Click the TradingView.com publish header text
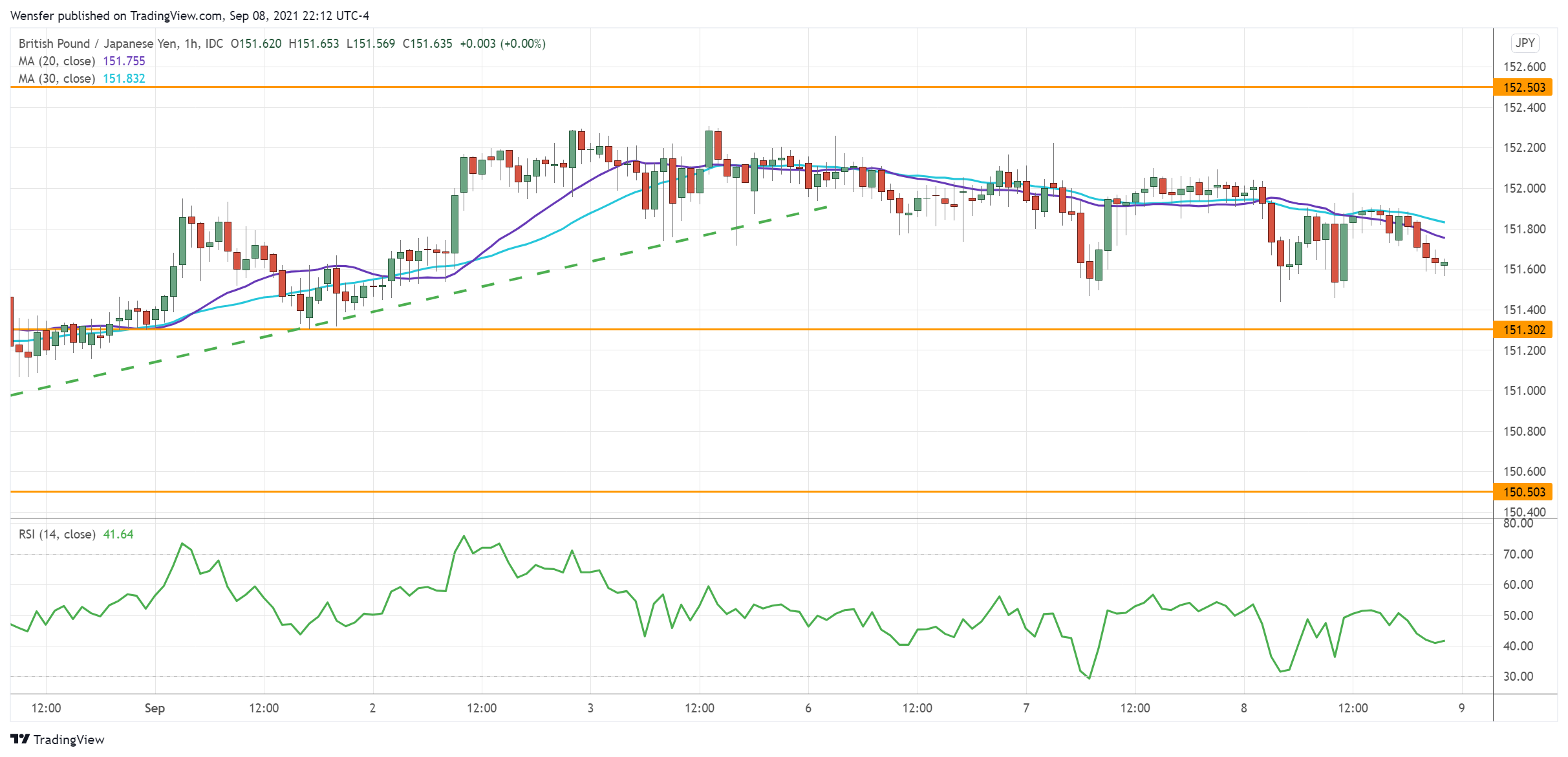1568x757 pixels. pyautogui.click(x=189, y=16)
